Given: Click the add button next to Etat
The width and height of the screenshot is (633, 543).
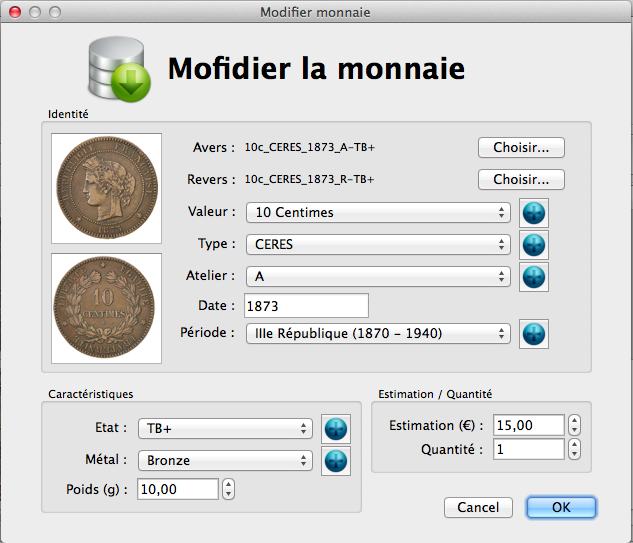Looking at the screenshot, I should (337, 429).
